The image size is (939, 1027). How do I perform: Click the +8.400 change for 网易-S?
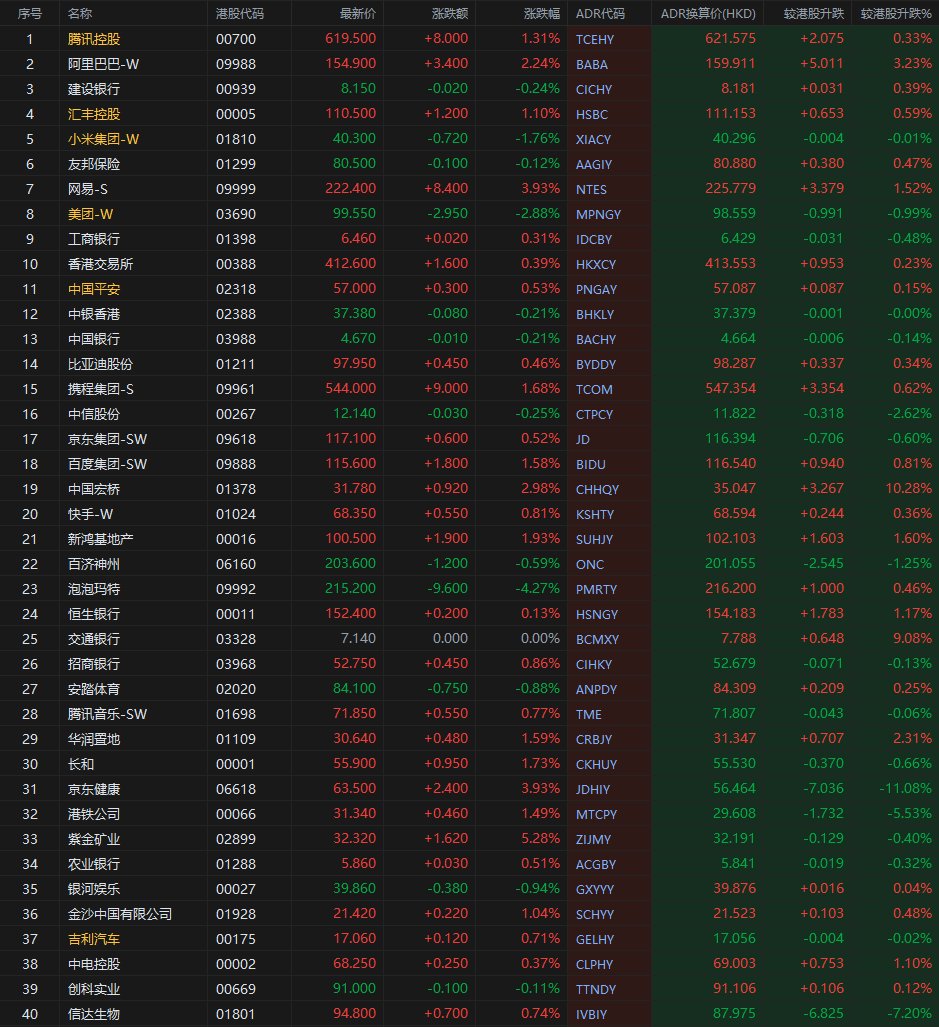click(446, 189)
